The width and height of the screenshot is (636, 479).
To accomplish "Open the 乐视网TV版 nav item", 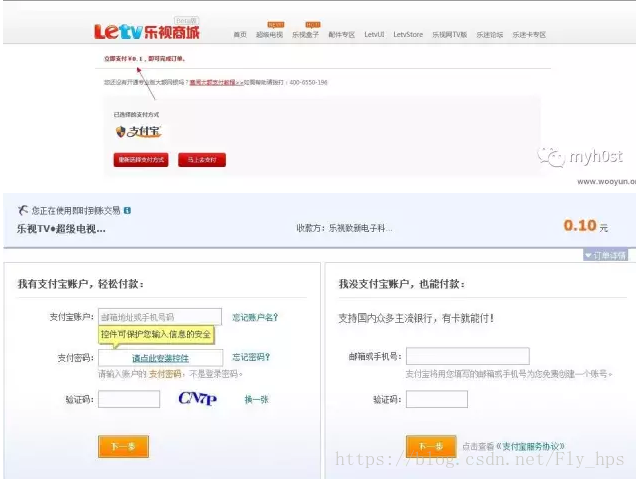I will (x=449, y=34).
